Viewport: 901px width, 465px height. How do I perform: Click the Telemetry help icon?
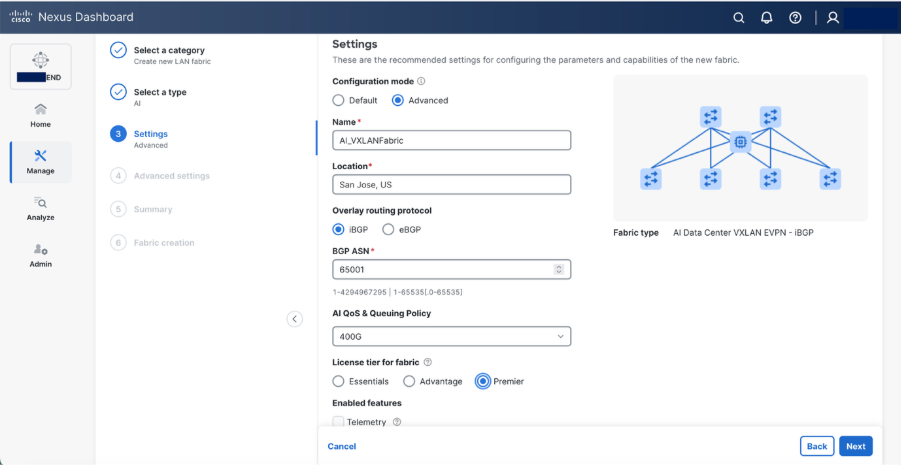point(396,422)
